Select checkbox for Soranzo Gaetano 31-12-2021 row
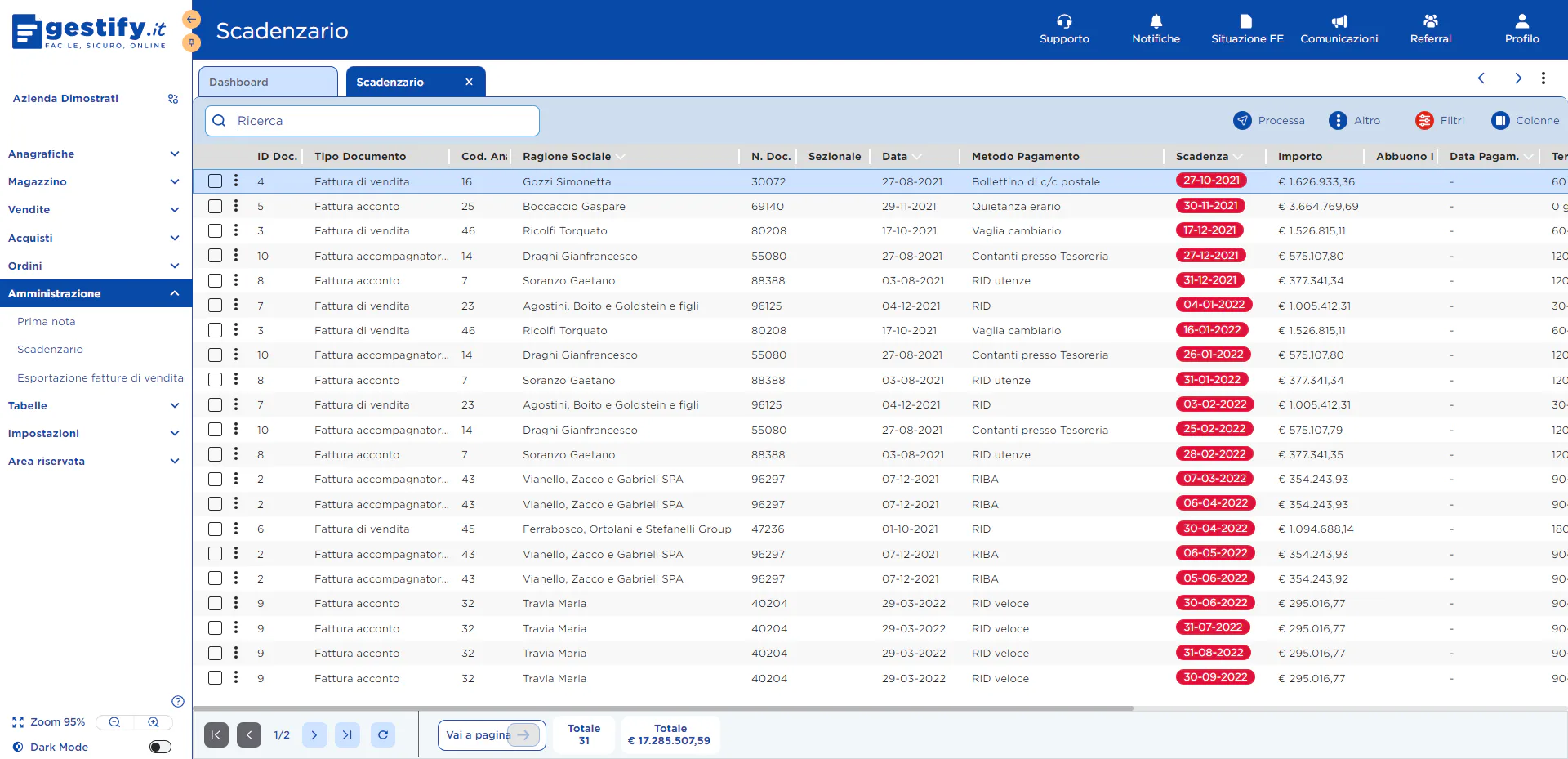Image resolution: width=1568 pixels, height=759 pixels. 215,280
